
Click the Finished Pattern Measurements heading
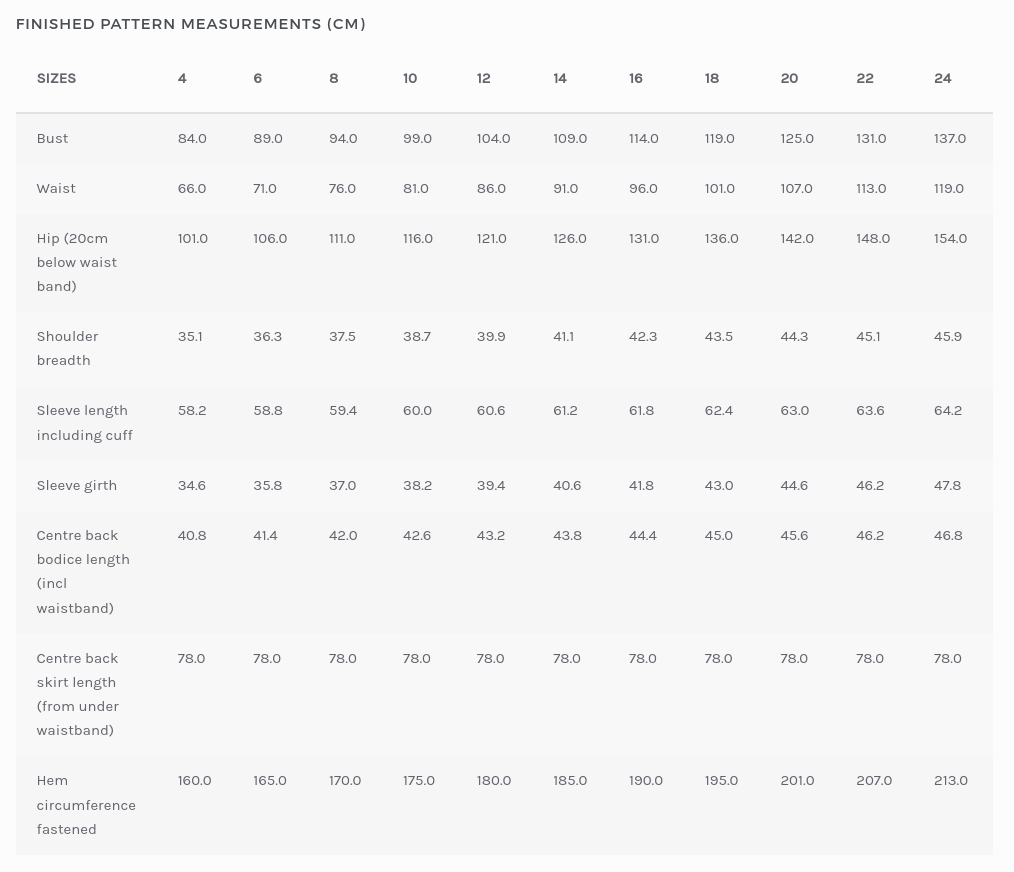point(190,24)
